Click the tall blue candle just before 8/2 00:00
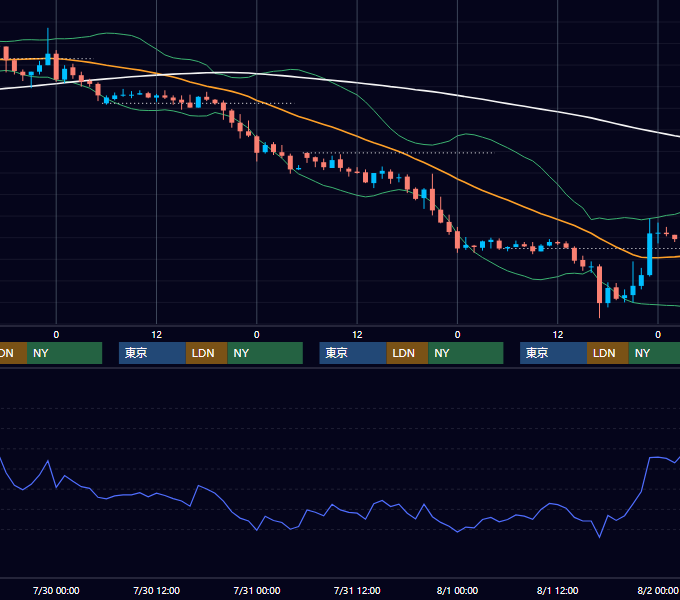 [650, 254]
